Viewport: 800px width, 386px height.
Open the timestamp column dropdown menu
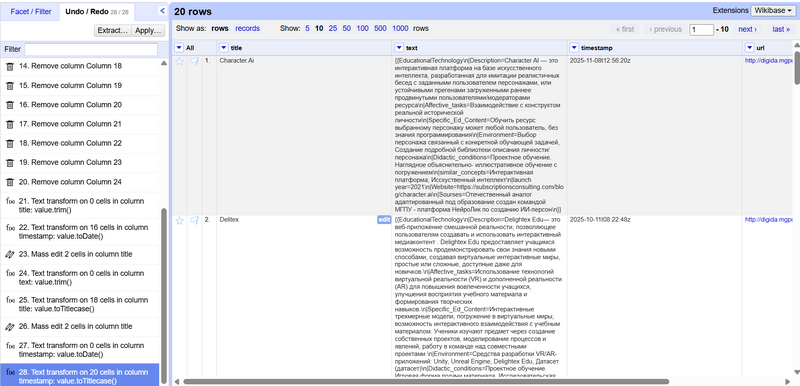pyautogui.click(x=574, y=48)
